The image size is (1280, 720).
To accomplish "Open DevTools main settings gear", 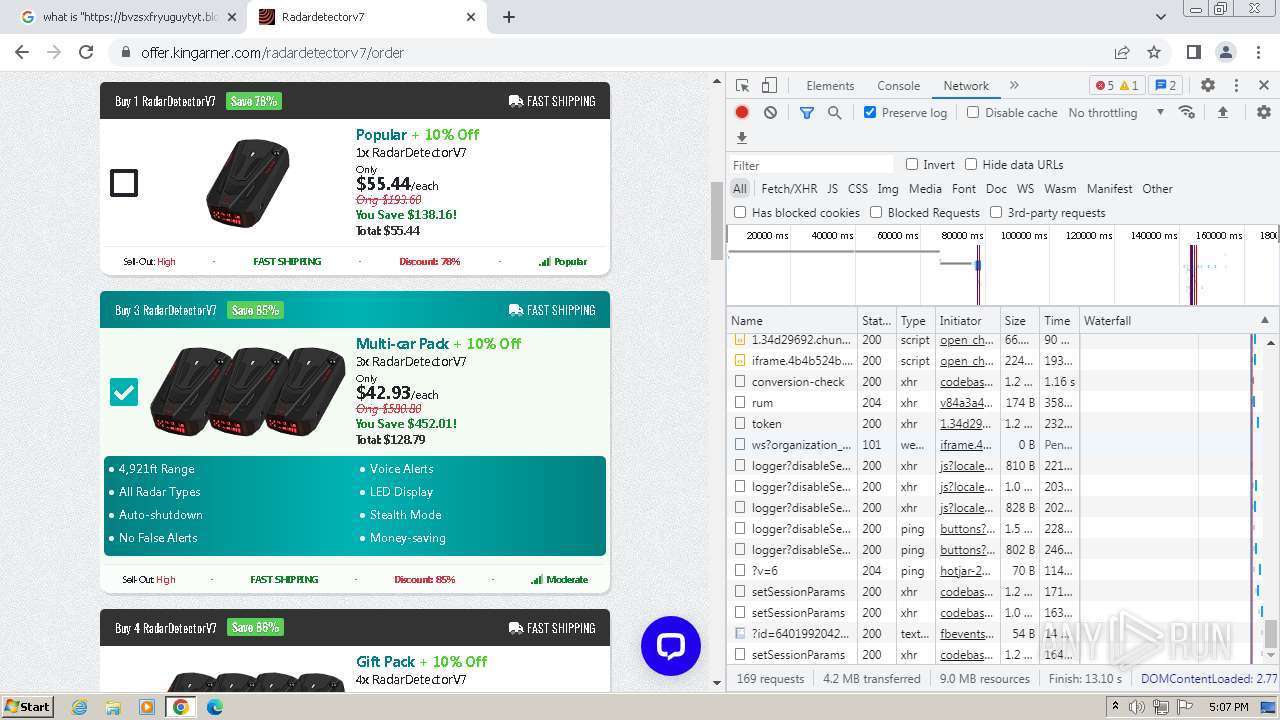I will (1208, 86).
